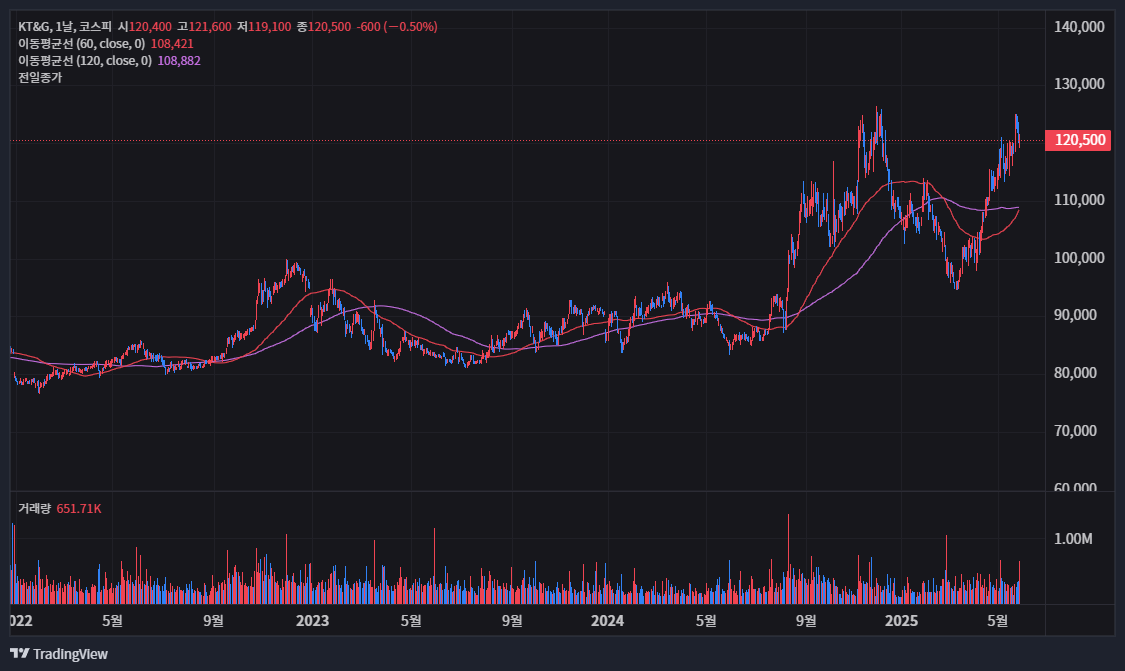Click the change text -600 (-0.50%)

click(397, 27)
